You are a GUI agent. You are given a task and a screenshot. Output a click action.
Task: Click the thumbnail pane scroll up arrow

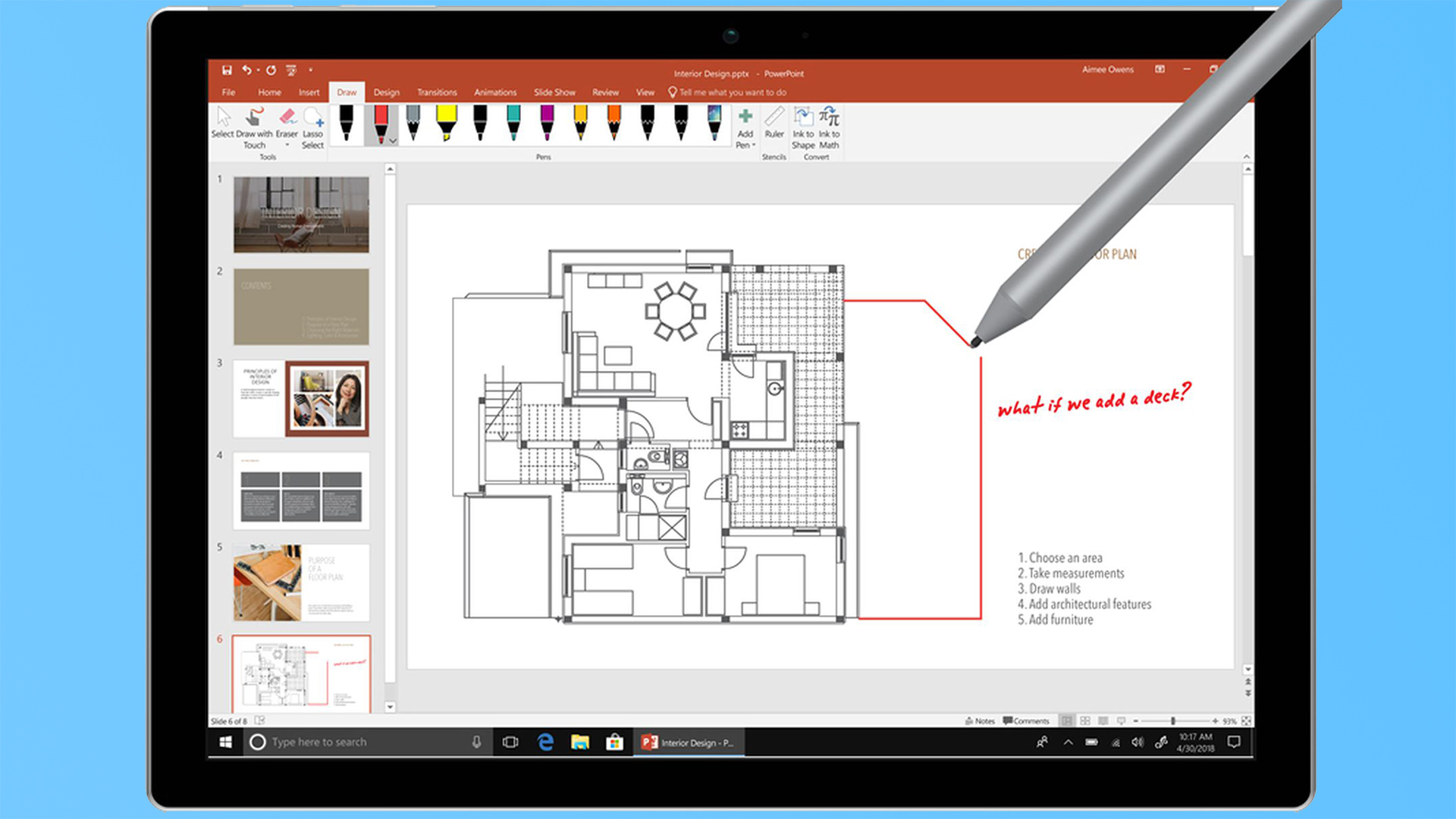click(x=390, y=169)
